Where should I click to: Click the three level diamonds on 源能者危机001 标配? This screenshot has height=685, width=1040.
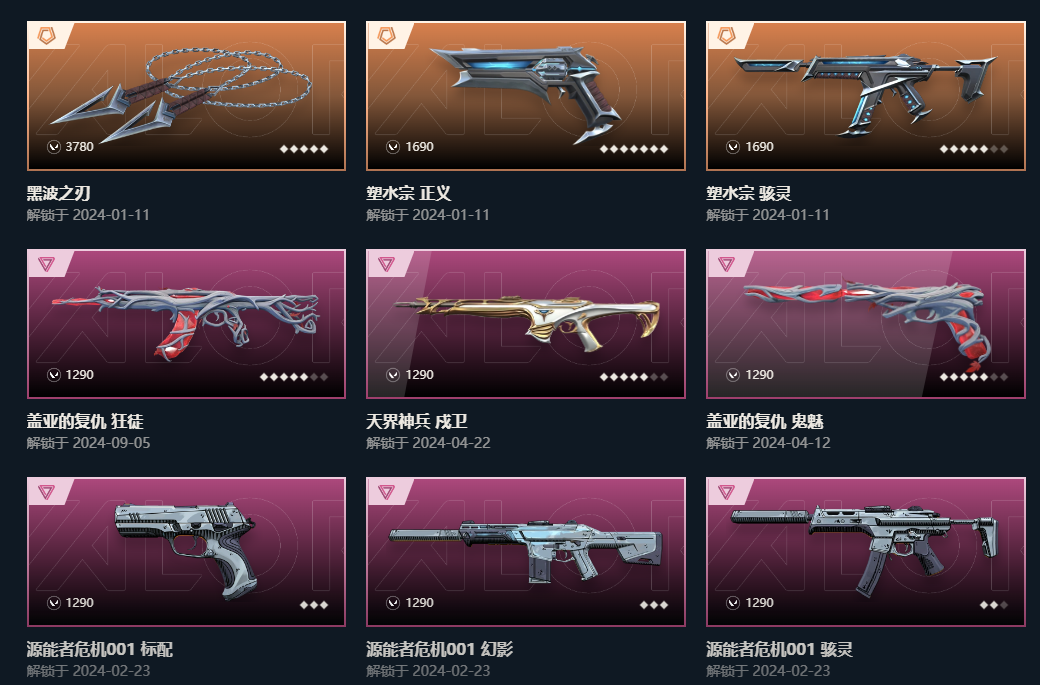[314, 605]
